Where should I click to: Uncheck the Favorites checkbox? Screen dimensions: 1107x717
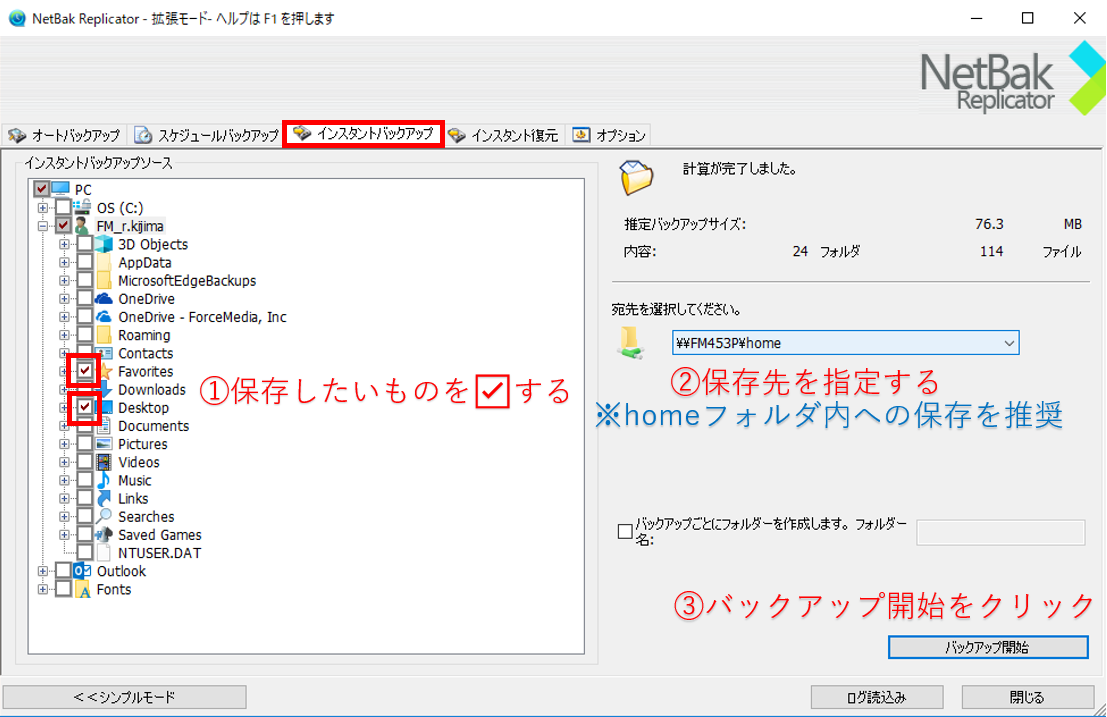(85, 372)
